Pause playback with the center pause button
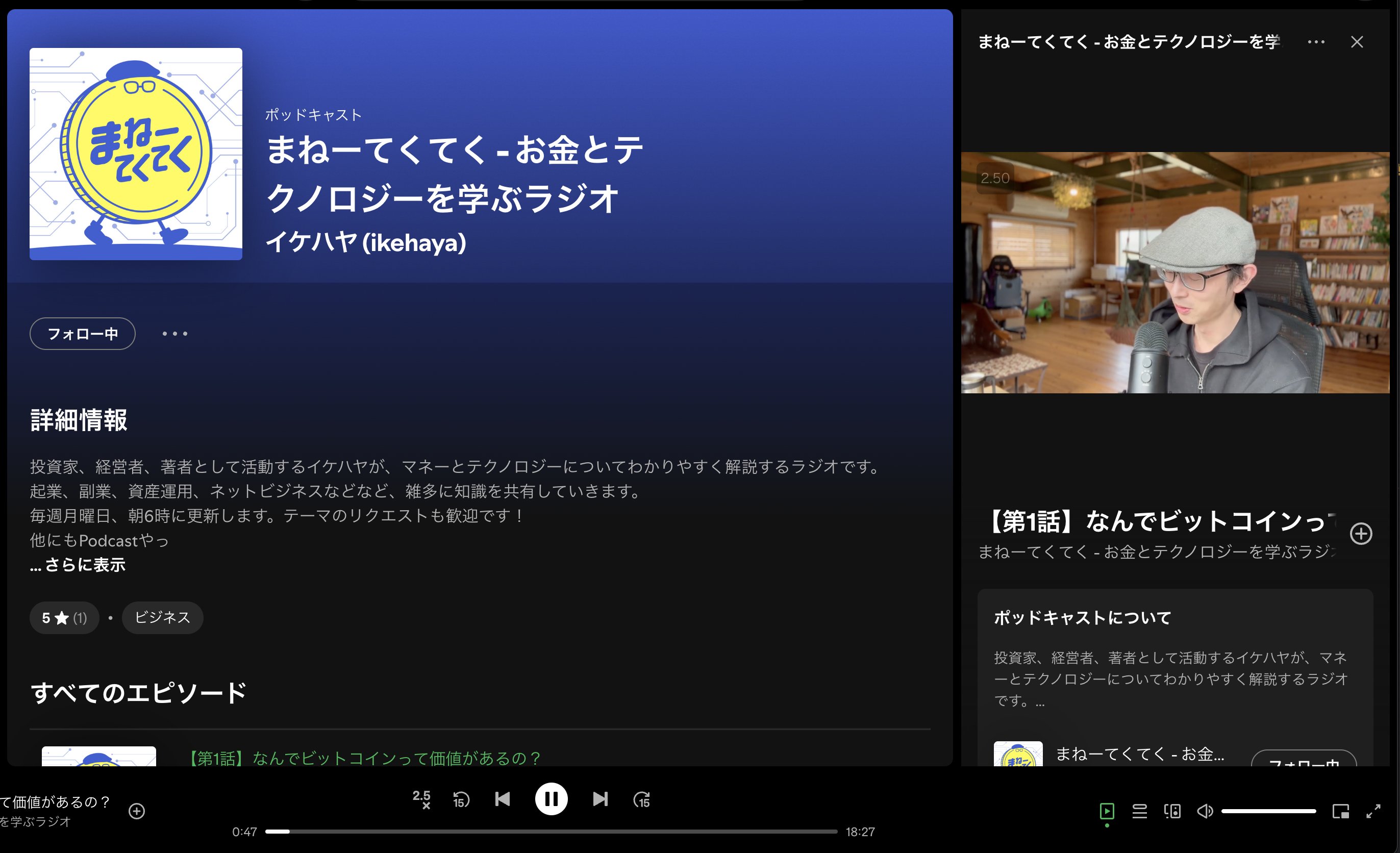The image size is (1400, 853). pyautogui.click(x=551, y=799)
